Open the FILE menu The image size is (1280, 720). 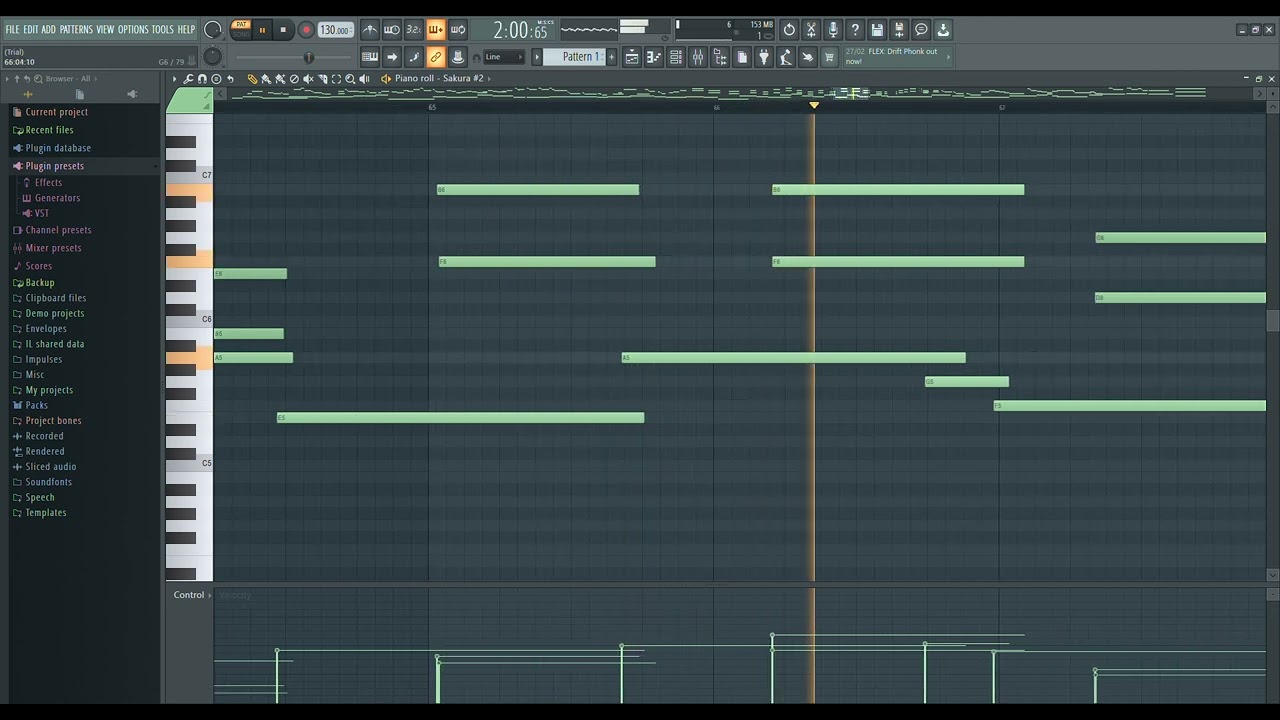[x=13, y=30]
